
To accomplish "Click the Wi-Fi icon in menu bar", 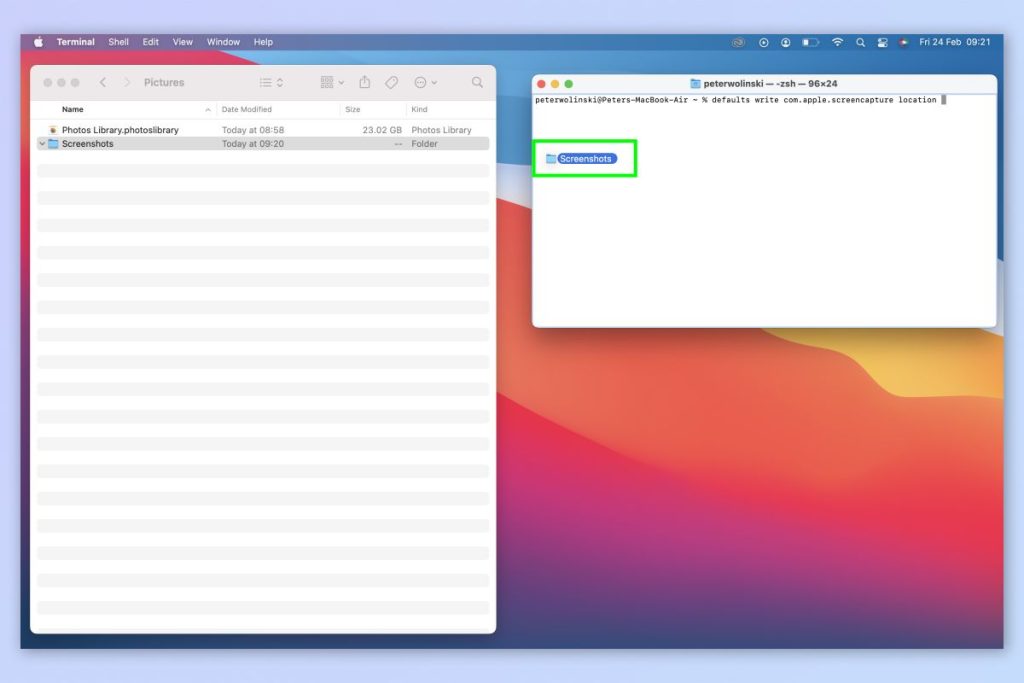I will click(x=838, y=42).
